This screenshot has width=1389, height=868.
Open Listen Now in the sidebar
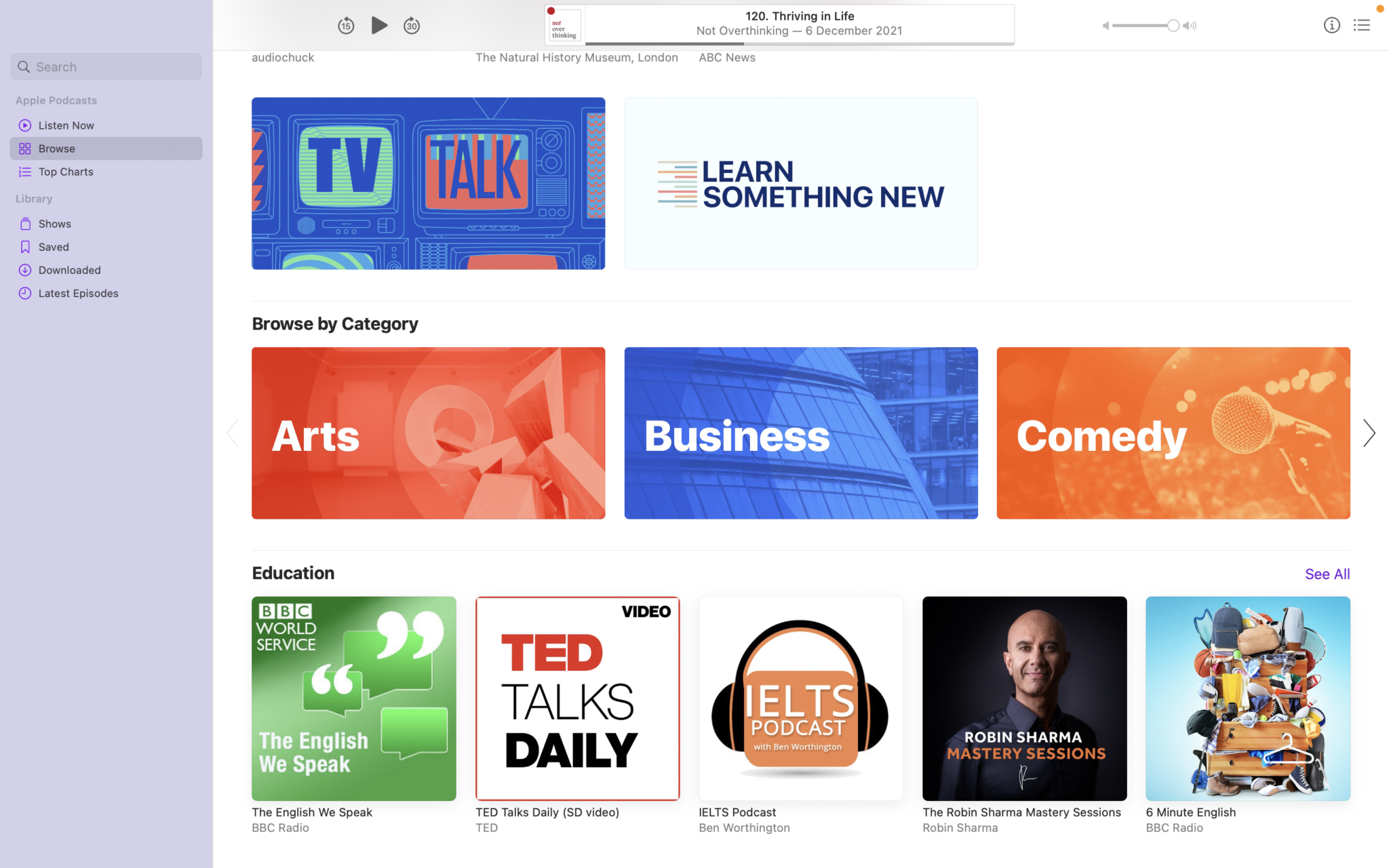tap(106, 125)
